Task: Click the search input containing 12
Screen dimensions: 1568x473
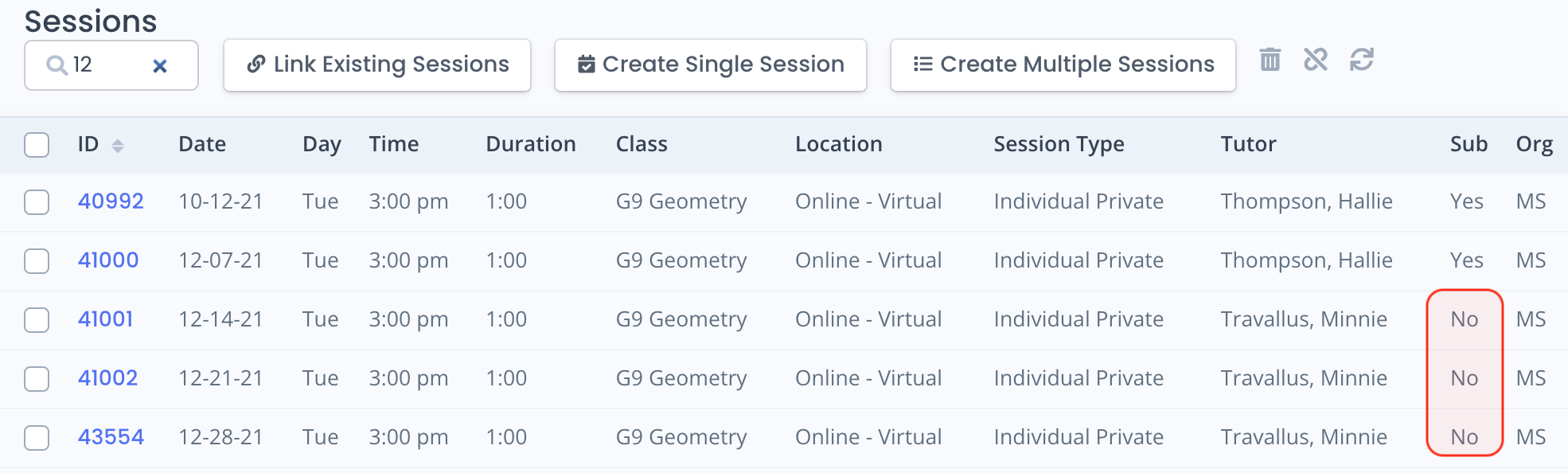Action: (111, 65)
